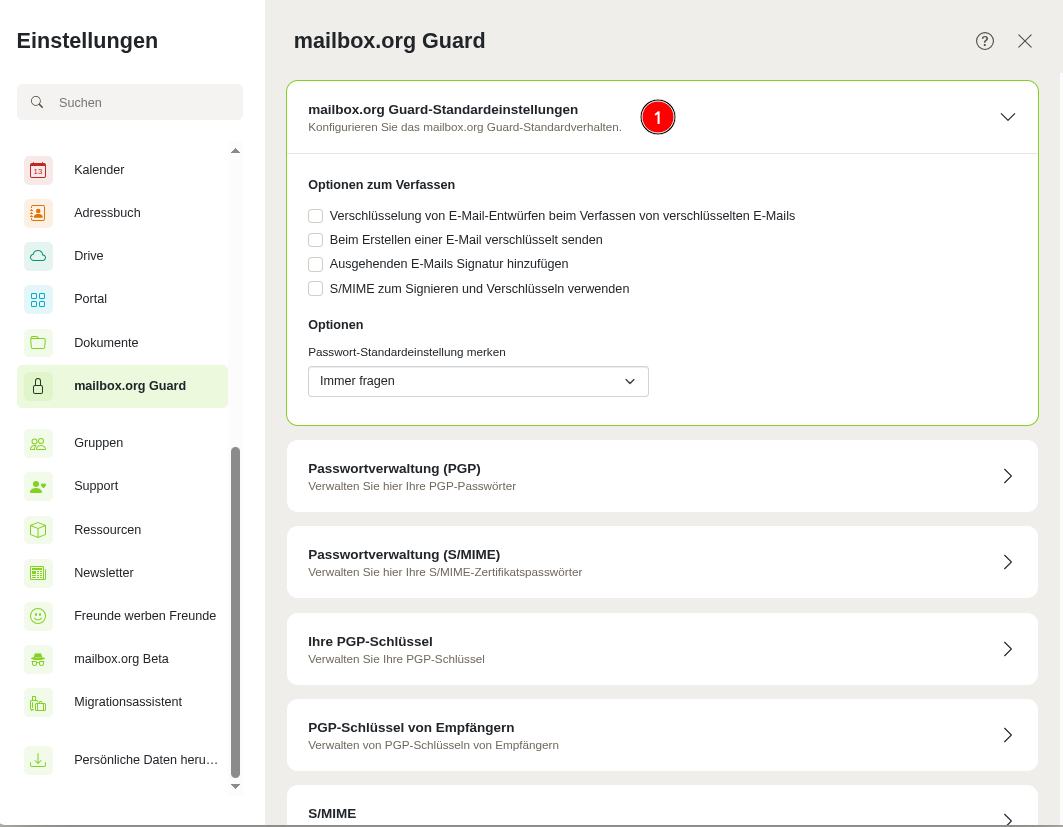Image resolution: width=1063 pixels, height=827 pixels.
Task: Open the Gruppen section
Action: pyautogui.click(x=122, y=443)
